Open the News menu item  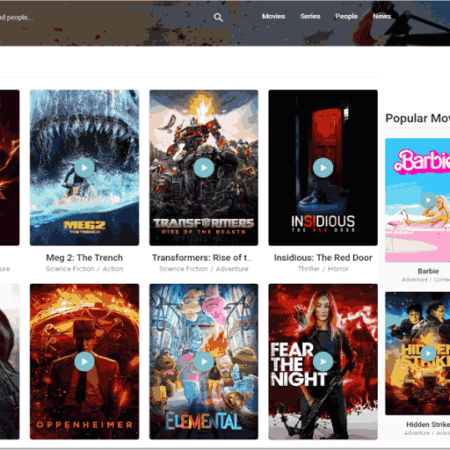pyautogui.click(x=382, y=16)
